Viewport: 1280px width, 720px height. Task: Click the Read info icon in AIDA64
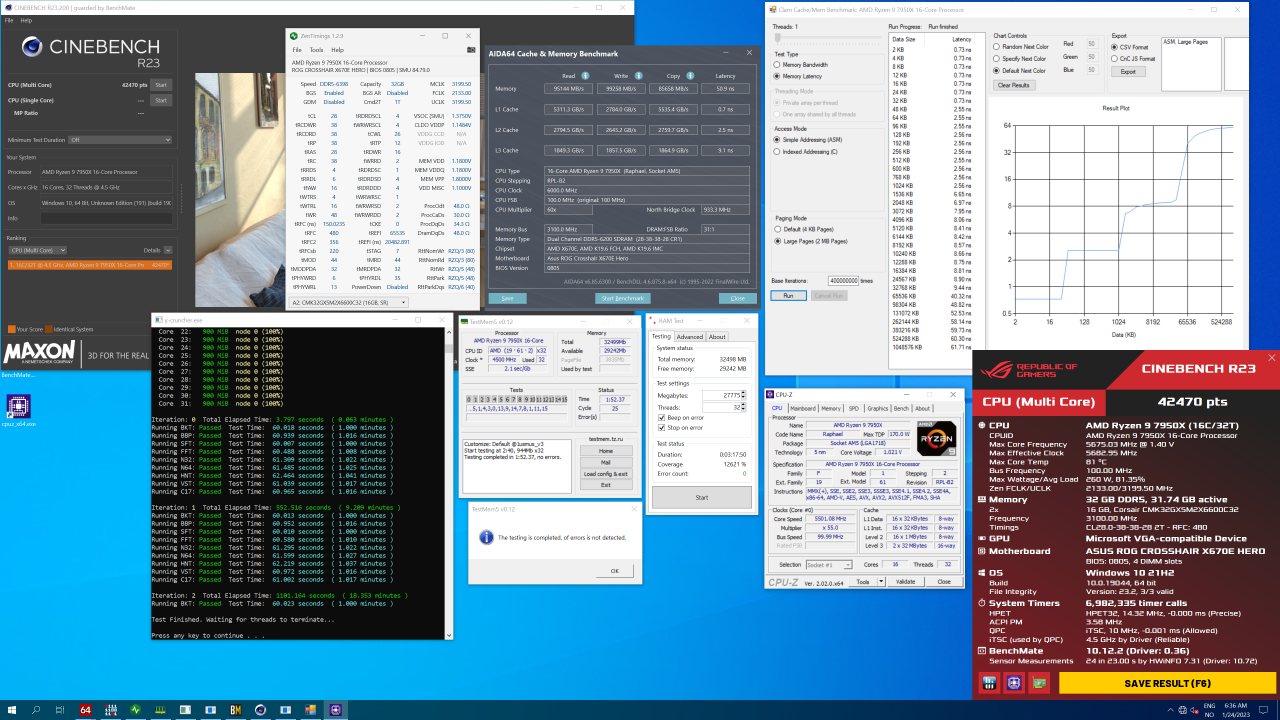(x=584, y=75)
